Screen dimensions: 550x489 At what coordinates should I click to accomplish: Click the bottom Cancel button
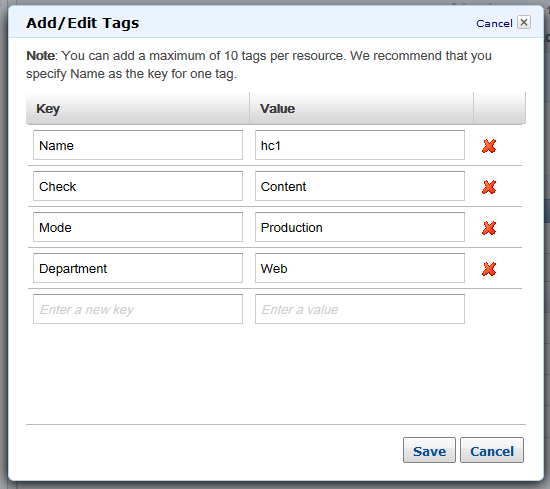492,450
